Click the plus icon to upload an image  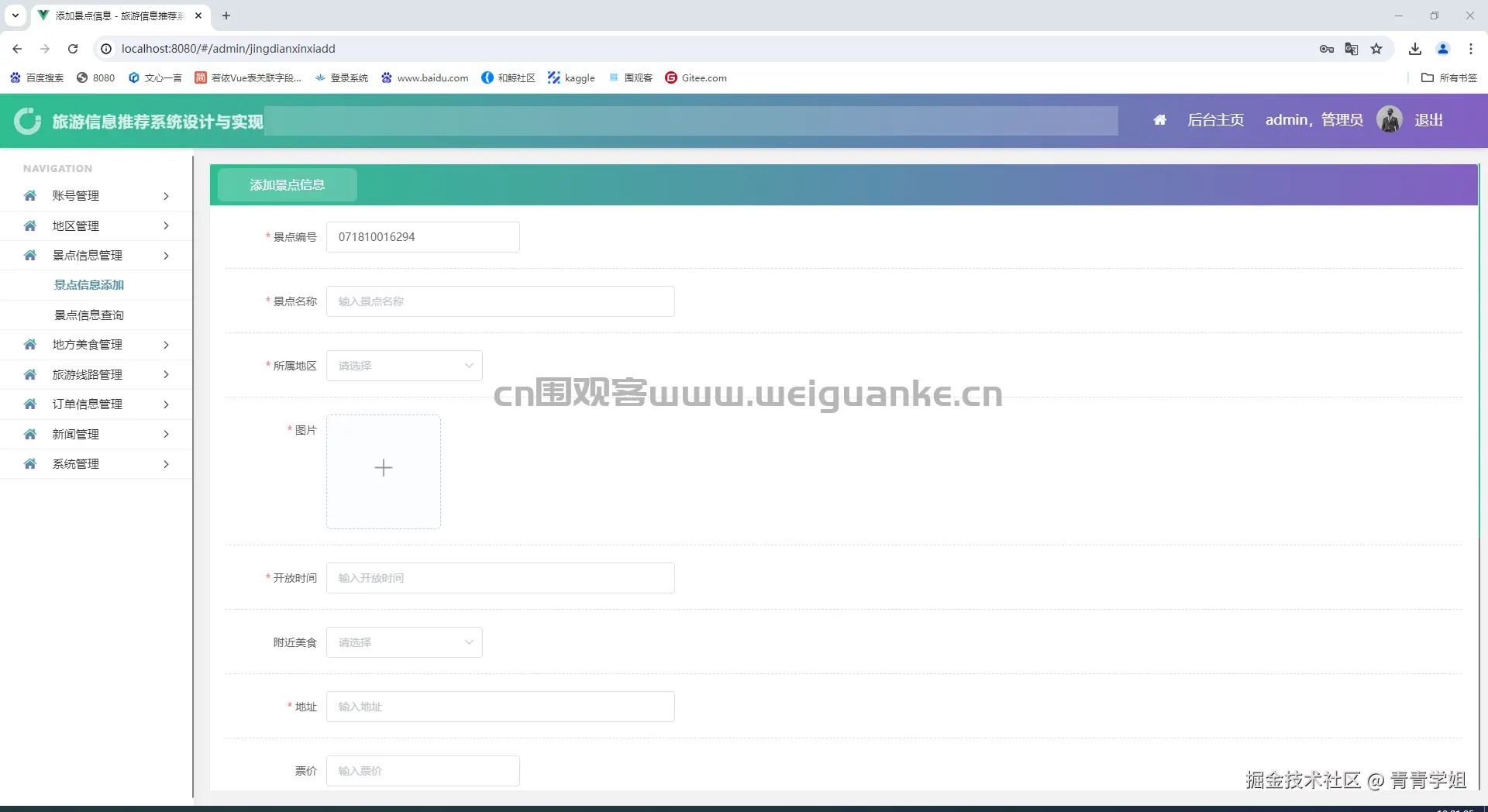pyautogui.click(x=383, y=468)
